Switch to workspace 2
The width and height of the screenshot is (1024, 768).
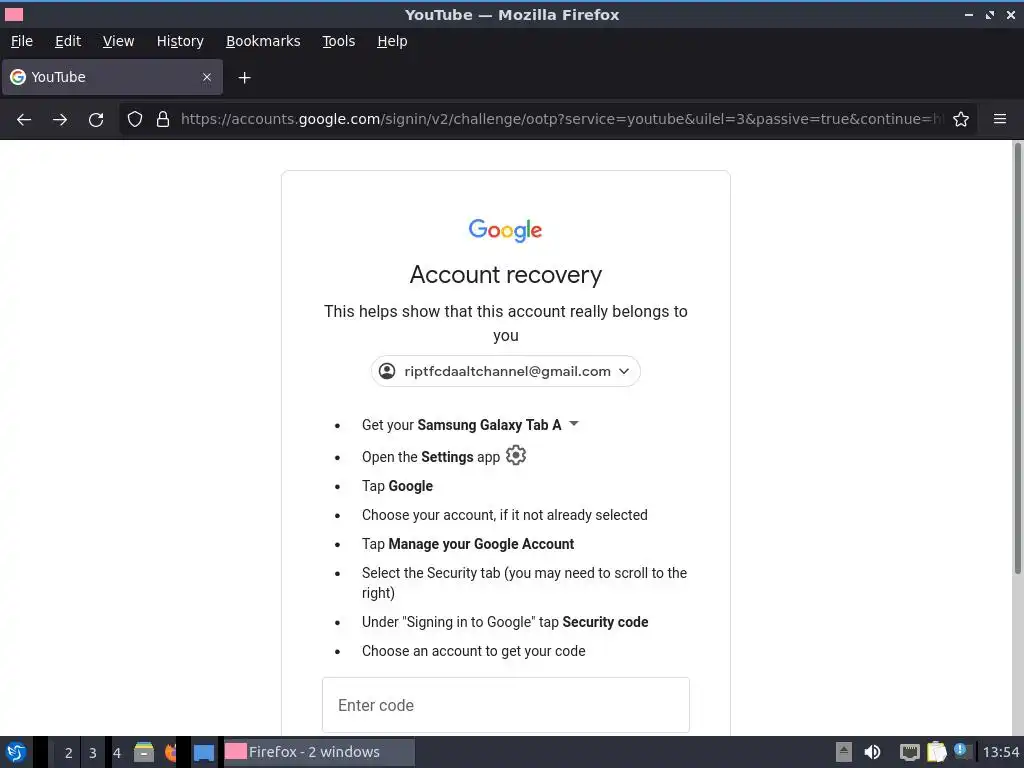click(x=69, y=753)
